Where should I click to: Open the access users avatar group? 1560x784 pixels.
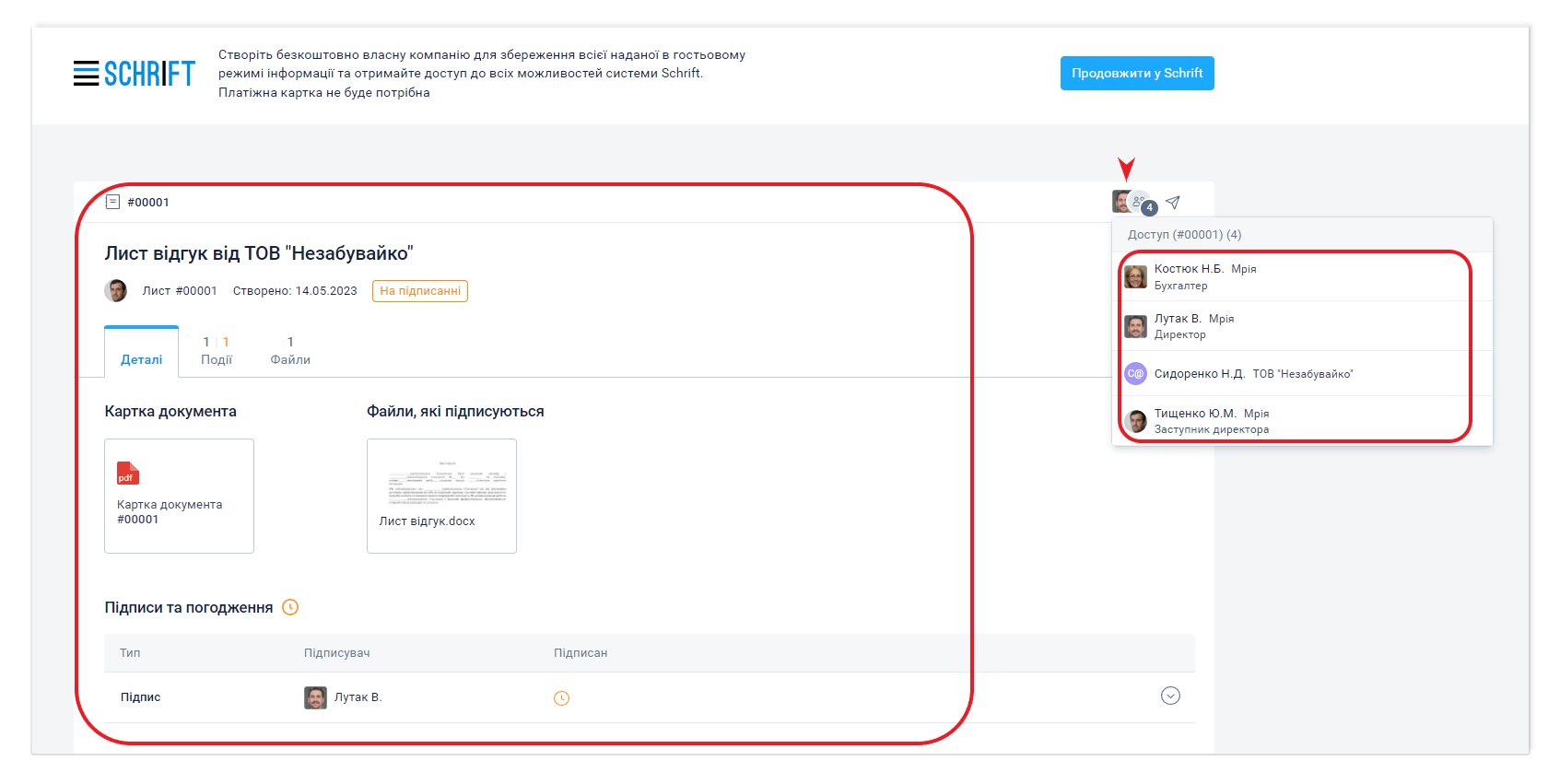click(x=1132, y=202)
